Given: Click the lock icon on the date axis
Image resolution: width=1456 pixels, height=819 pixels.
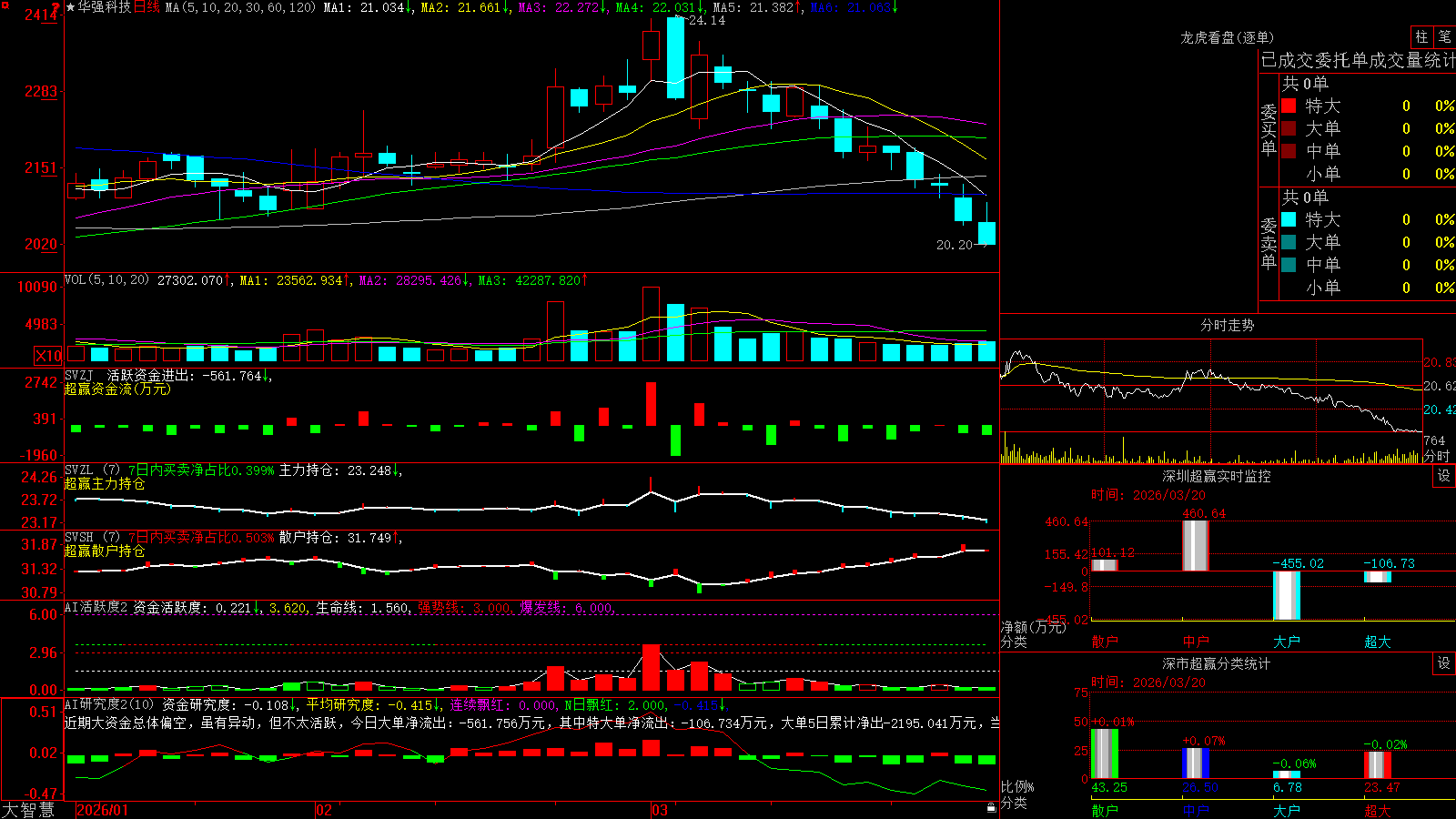Looking at the screenshot, I should (x=992, y=807).
